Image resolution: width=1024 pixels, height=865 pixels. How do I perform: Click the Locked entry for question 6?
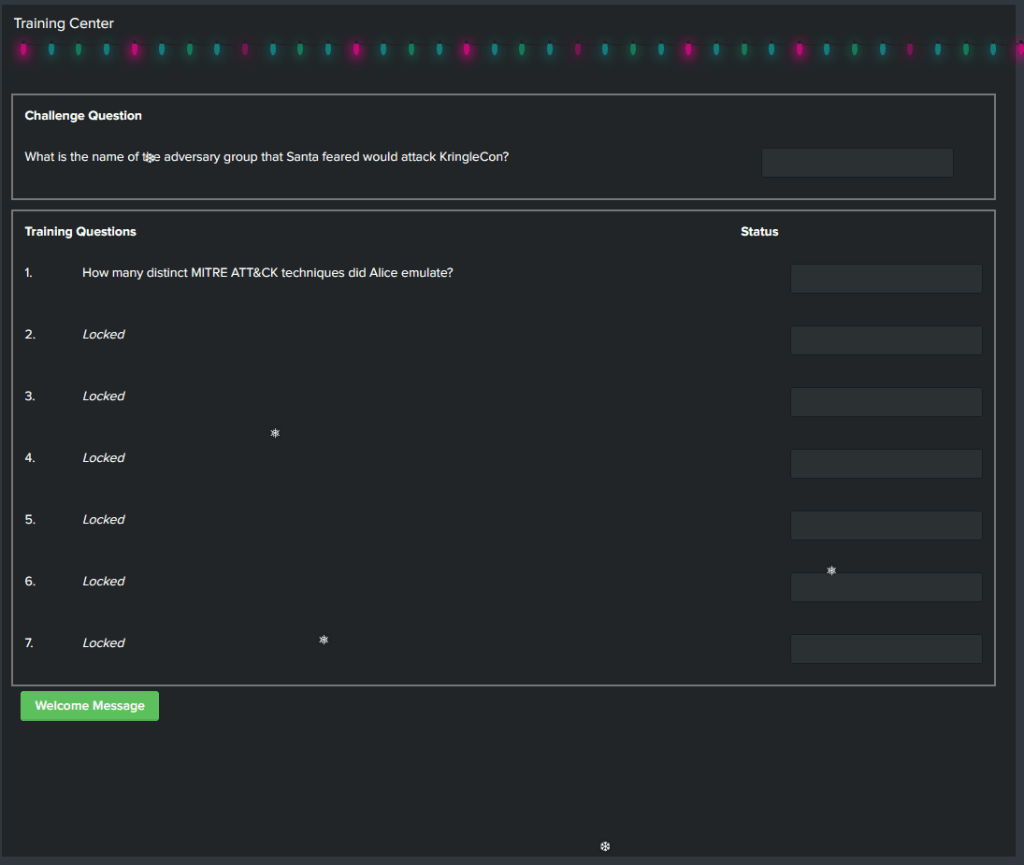point(103,582)
